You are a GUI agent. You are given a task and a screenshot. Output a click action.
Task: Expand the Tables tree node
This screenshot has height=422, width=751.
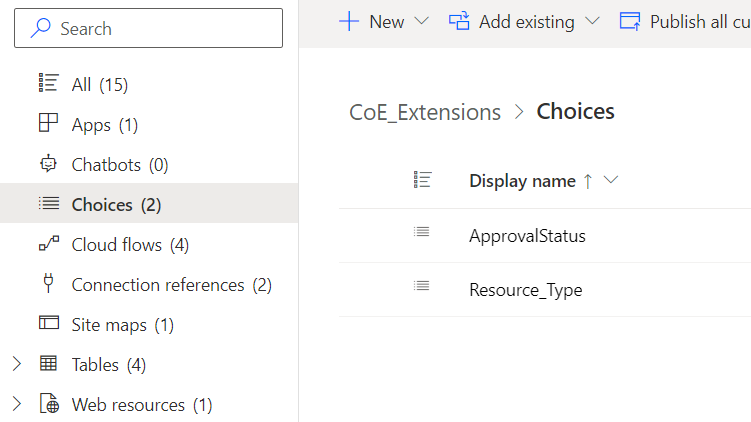pos(17,364)
